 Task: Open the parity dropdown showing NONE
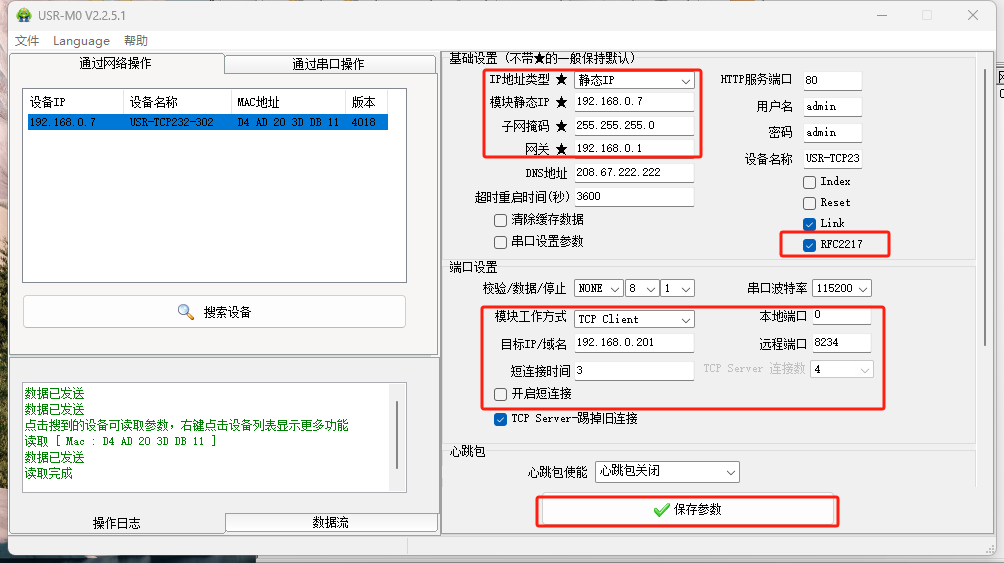tap(599, 288)
